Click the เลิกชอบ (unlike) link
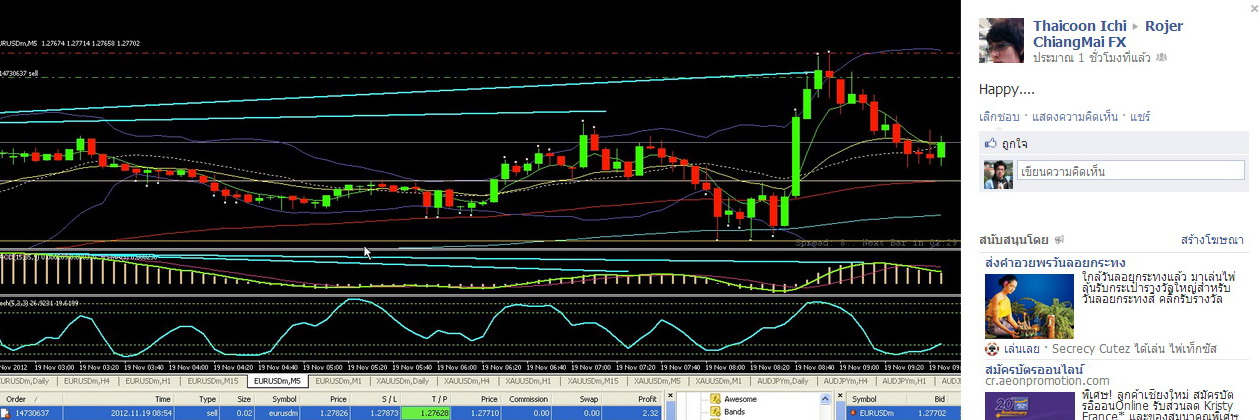 click(x=999, y=116)
